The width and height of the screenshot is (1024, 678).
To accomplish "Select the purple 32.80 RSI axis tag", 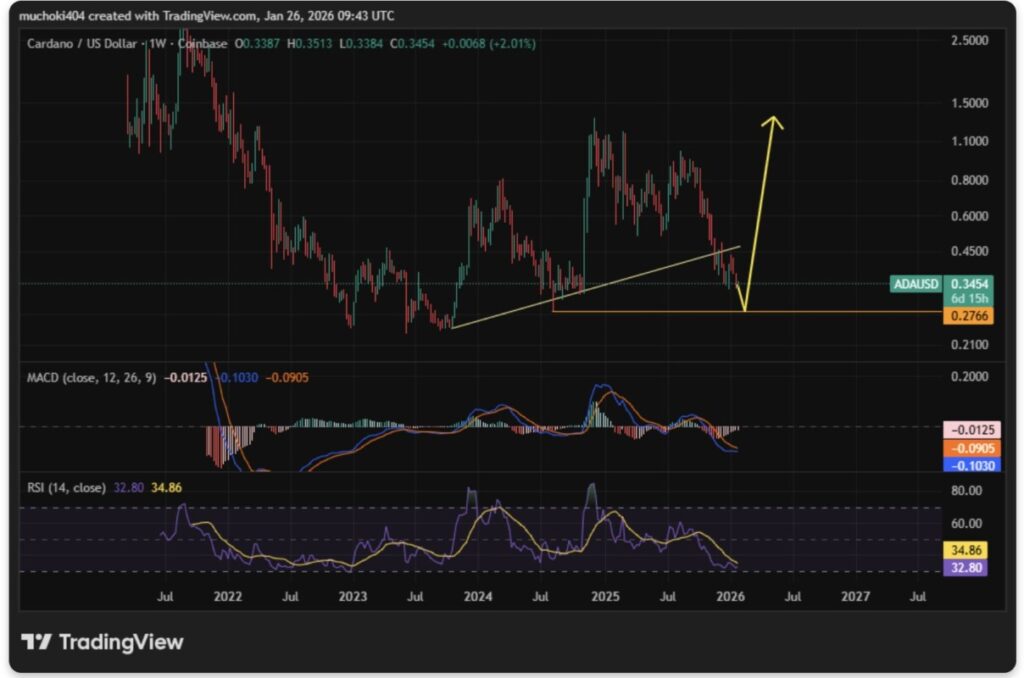I will (966, 567).
